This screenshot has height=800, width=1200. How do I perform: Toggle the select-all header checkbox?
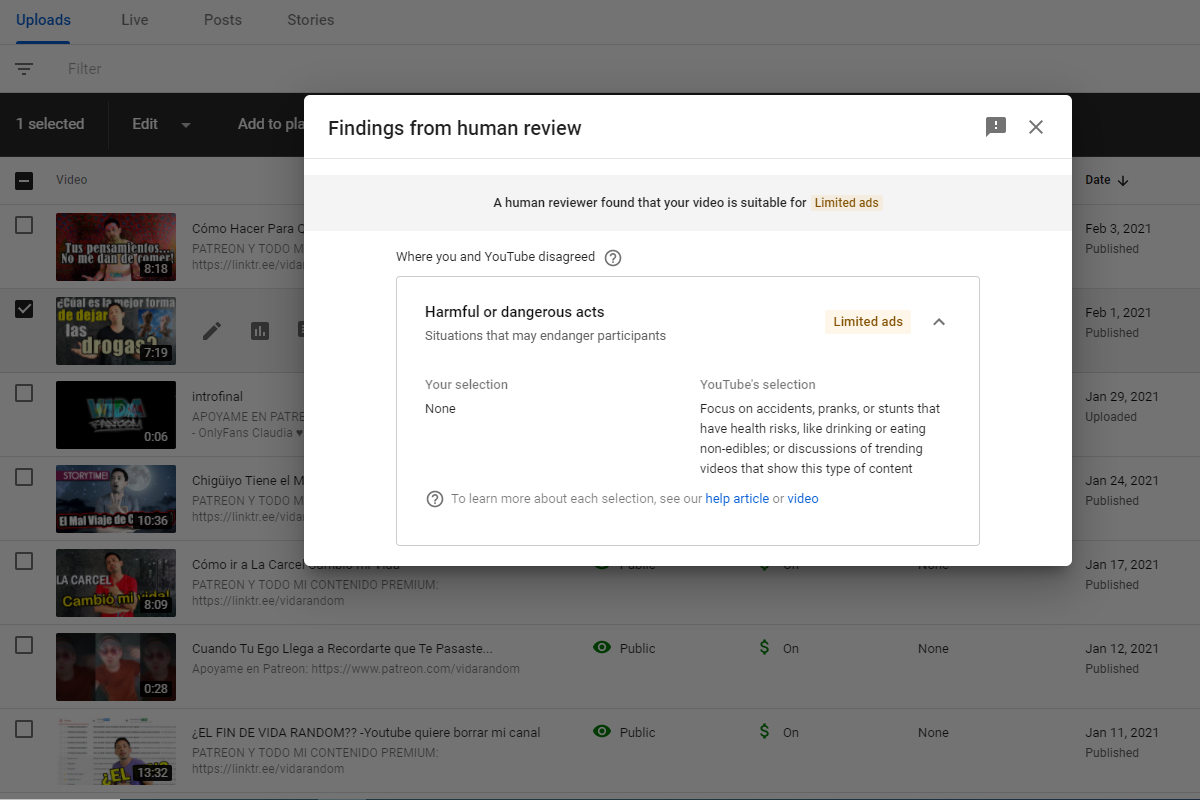pyautogui.click(x=24, y=181)
